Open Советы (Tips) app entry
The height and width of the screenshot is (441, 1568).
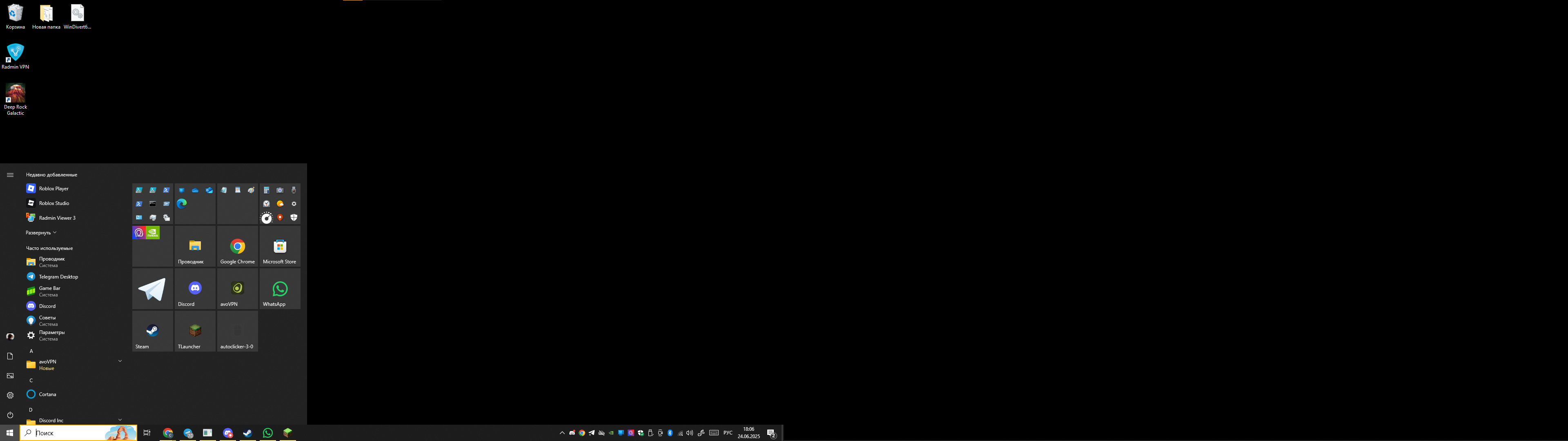pos(73,321)
